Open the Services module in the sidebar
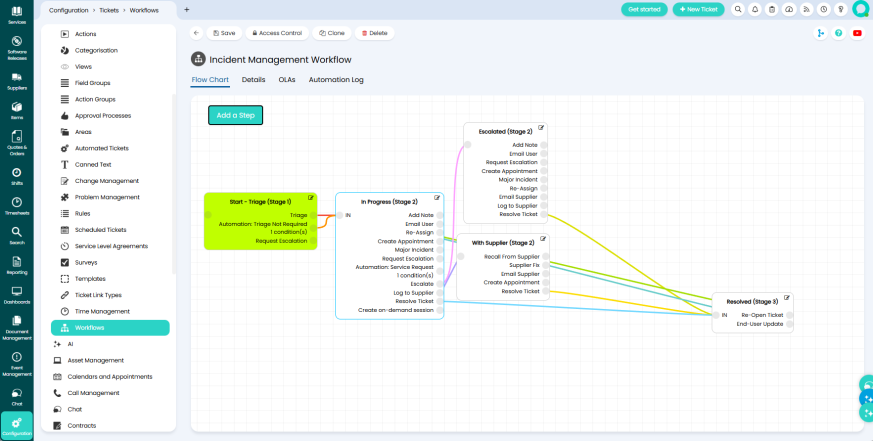The height and width of the screenshot is (441, 873). [x=17, y=15]
